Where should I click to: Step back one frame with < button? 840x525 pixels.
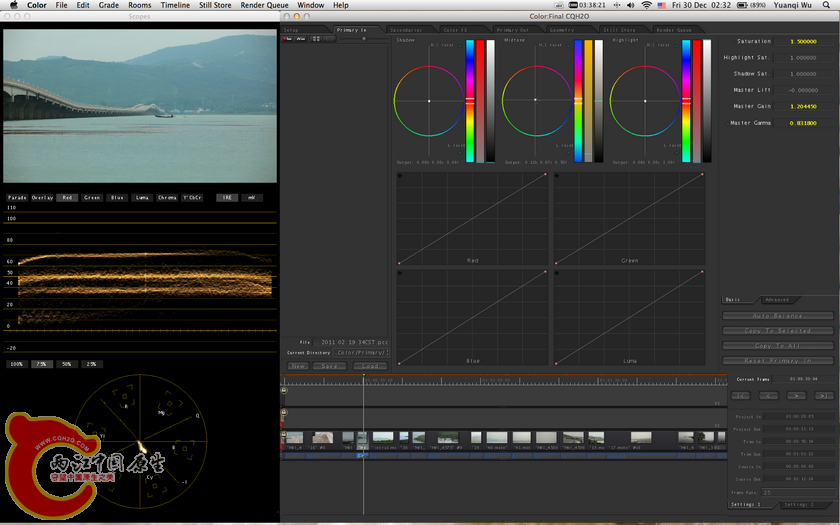point(768,395)
